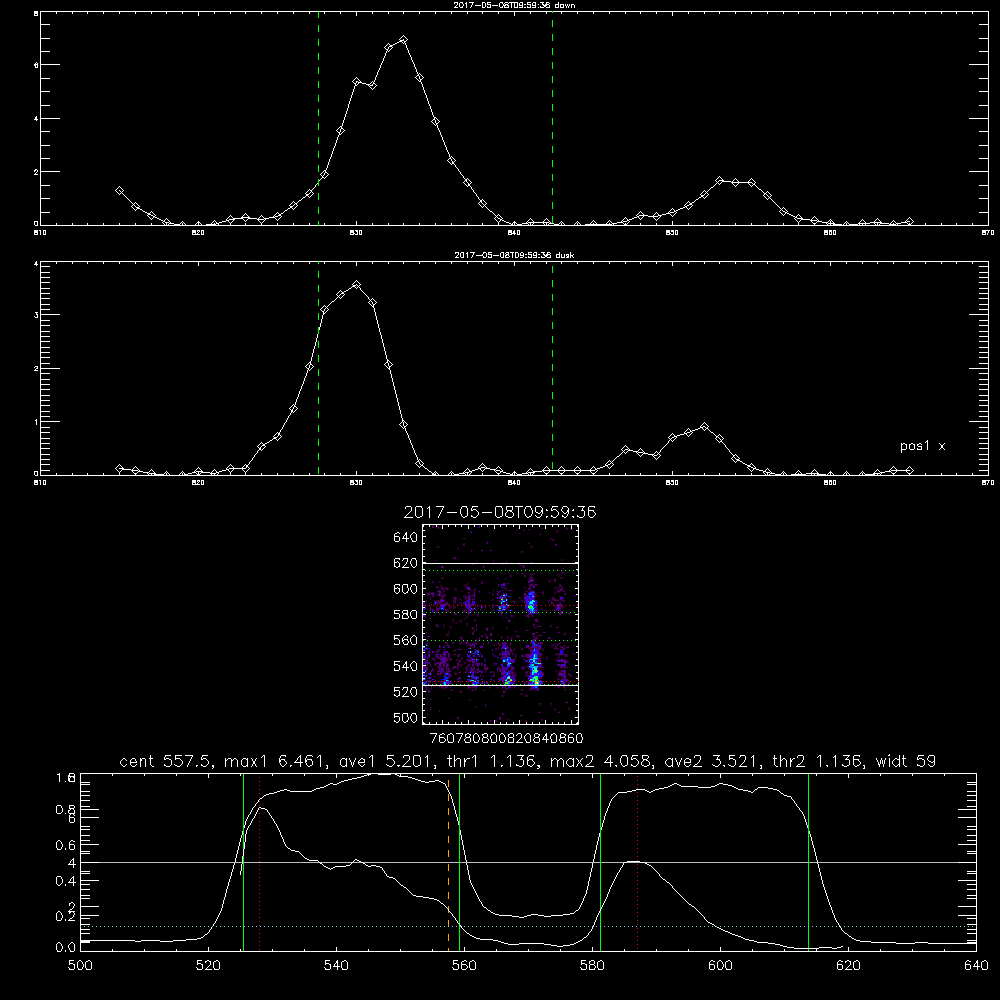Click the left green dashed line in dawn plot
Image resolution: width=1000 pixels, height=1000 pixels.
tap(318, 121)
